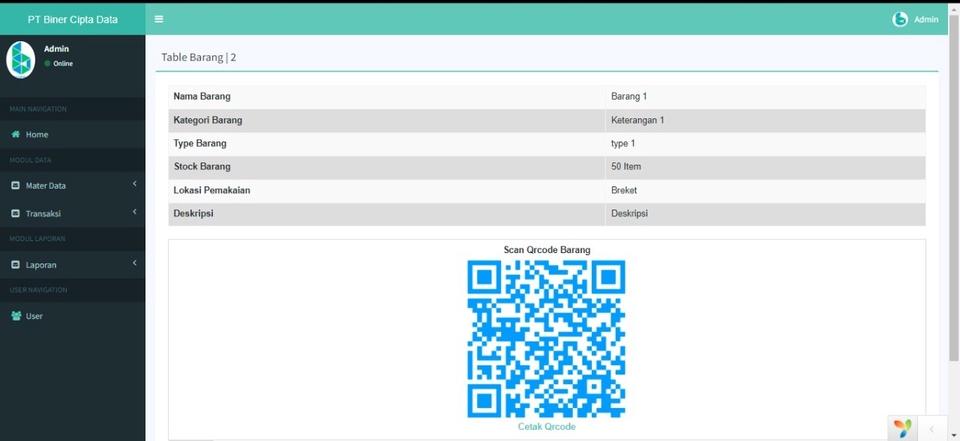
Task: Click the Admin avatar in top bar
Action: coord(899,20)
